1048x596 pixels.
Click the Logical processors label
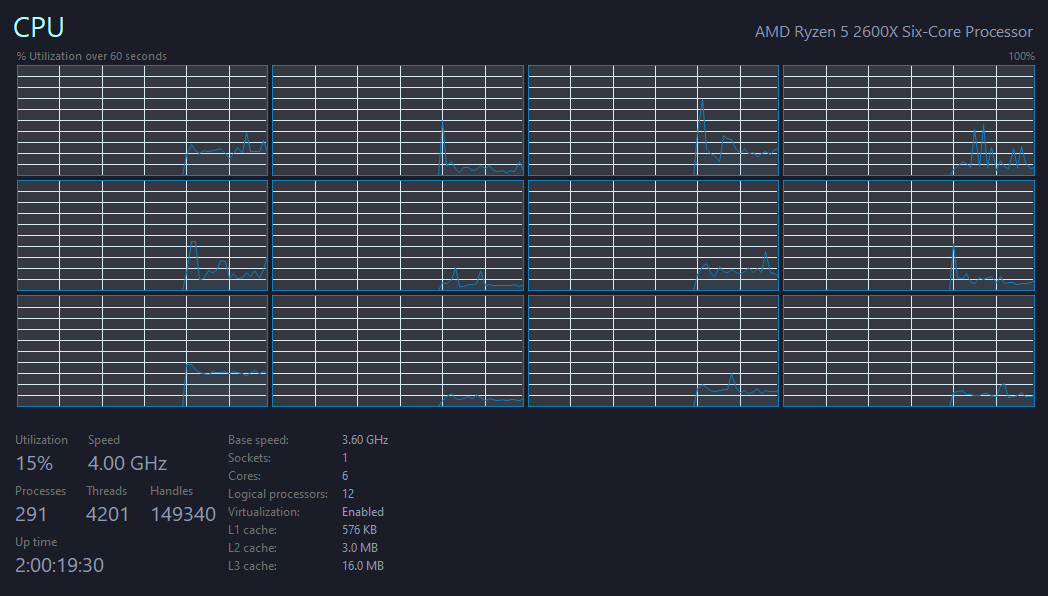click(x=278, y=494)
